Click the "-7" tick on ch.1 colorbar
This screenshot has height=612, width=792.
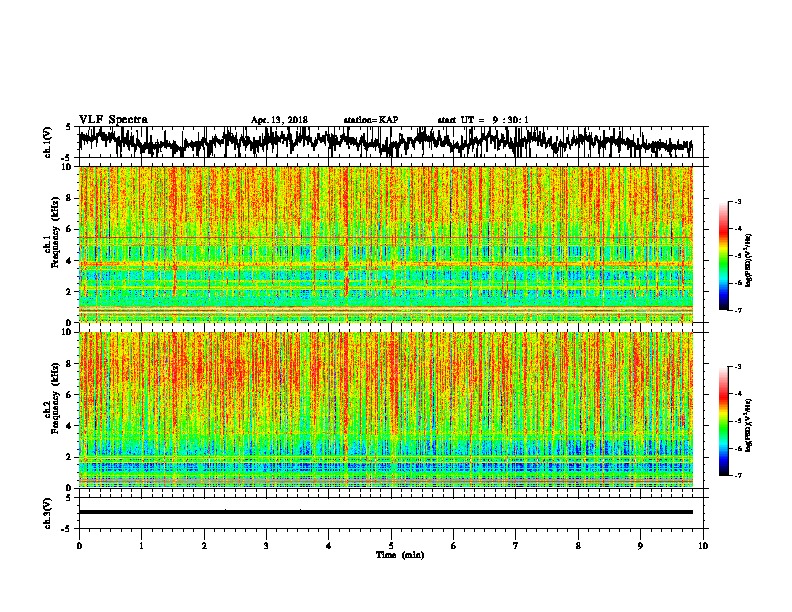(737, 310)
